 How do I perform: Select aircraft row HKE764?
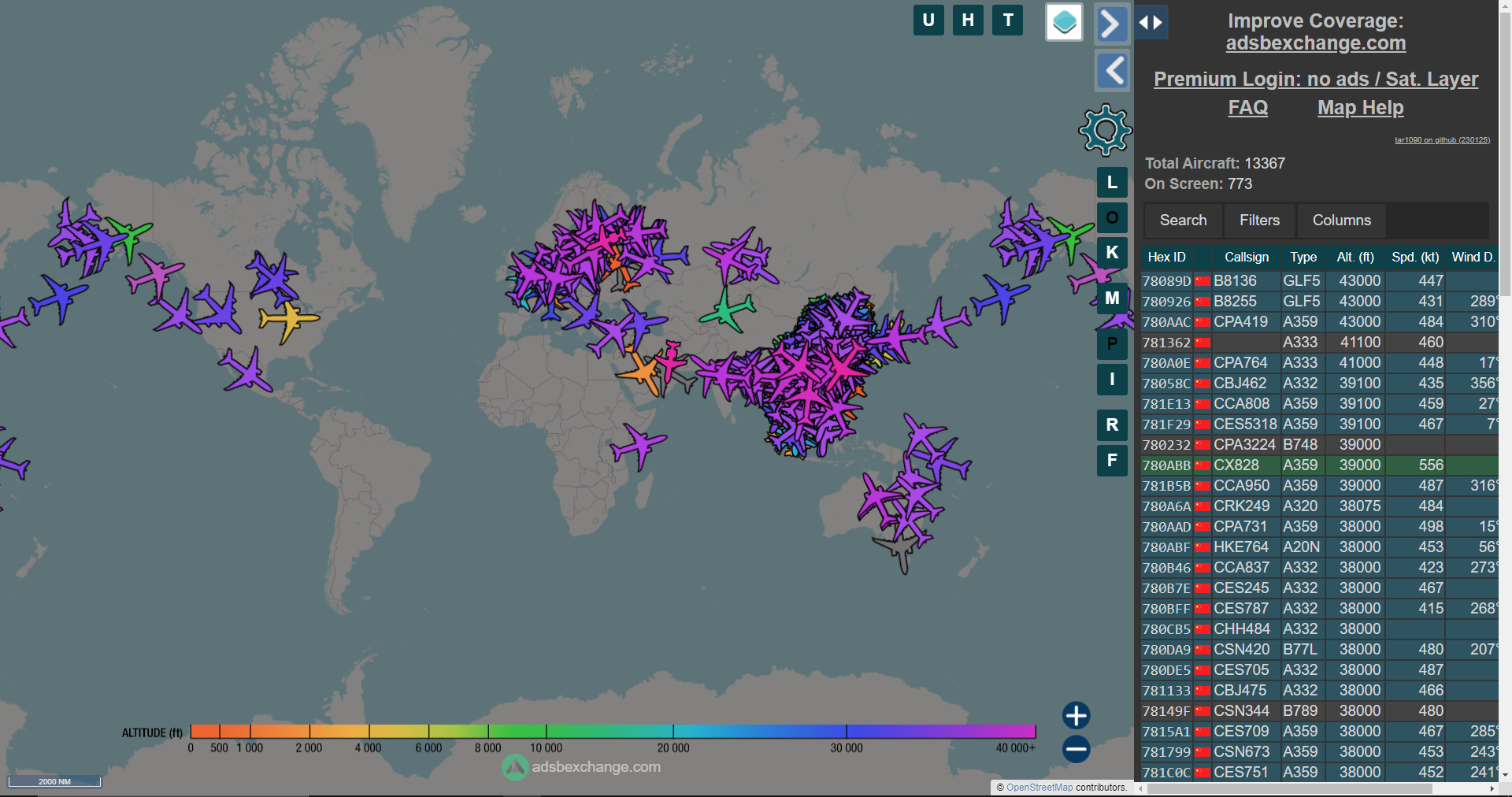tap(1319, 547)
